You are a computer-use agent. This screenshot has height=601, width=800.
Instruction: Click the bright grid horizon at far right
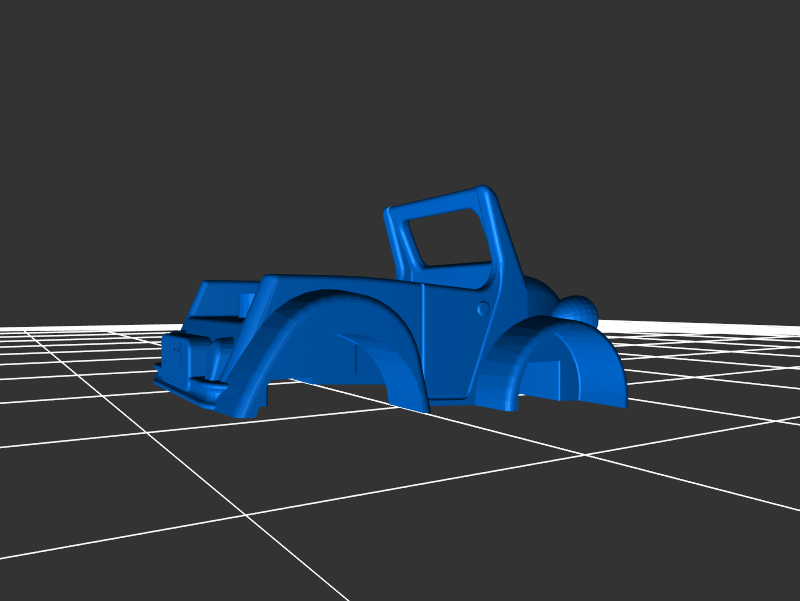coord(720,330)
